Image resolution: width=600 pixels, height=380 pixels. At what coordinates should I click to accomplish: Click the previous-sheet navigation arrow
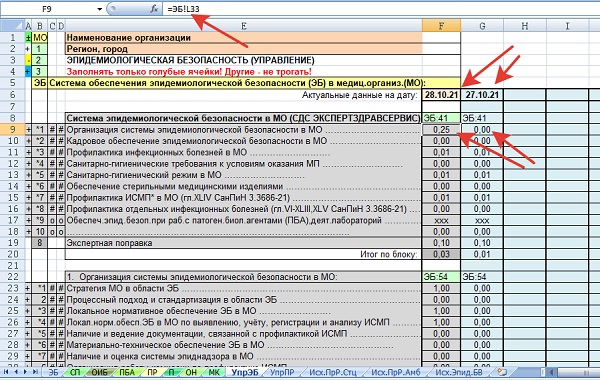(x=16, y=372)
